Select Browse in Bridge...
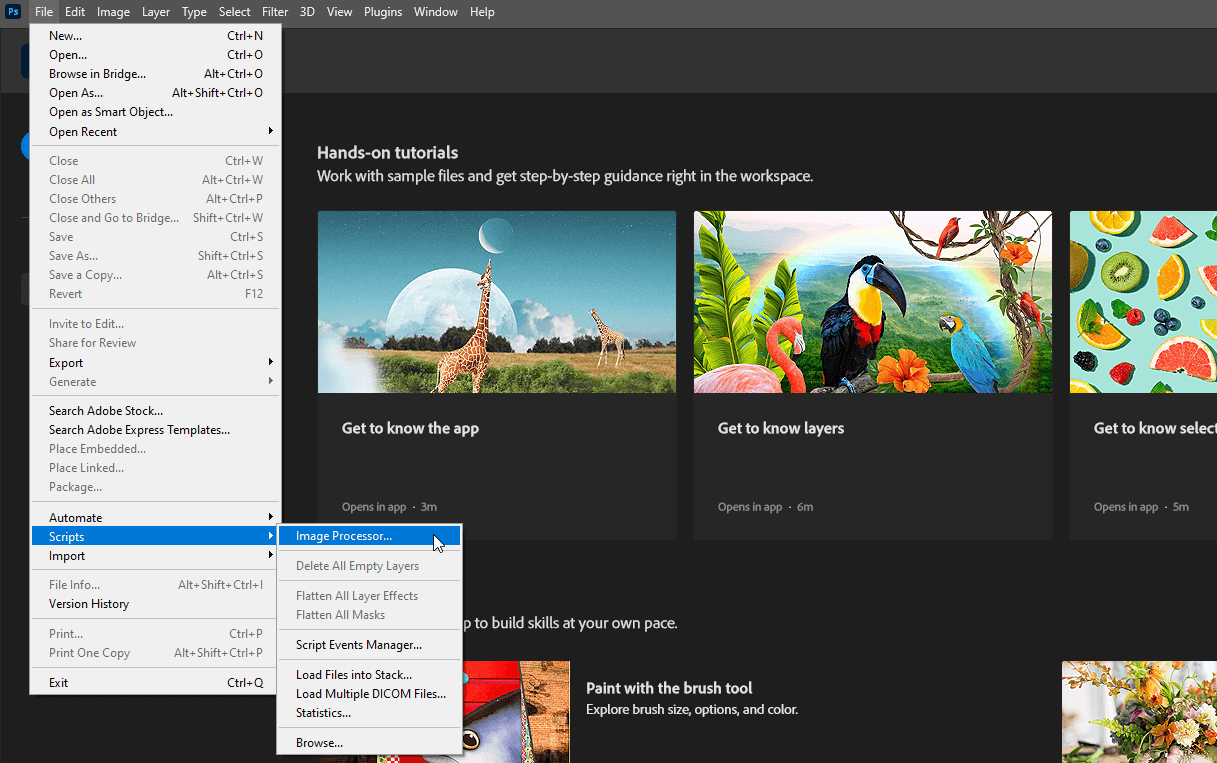This screenshot has height=763, width=1217. click(156, 74)
